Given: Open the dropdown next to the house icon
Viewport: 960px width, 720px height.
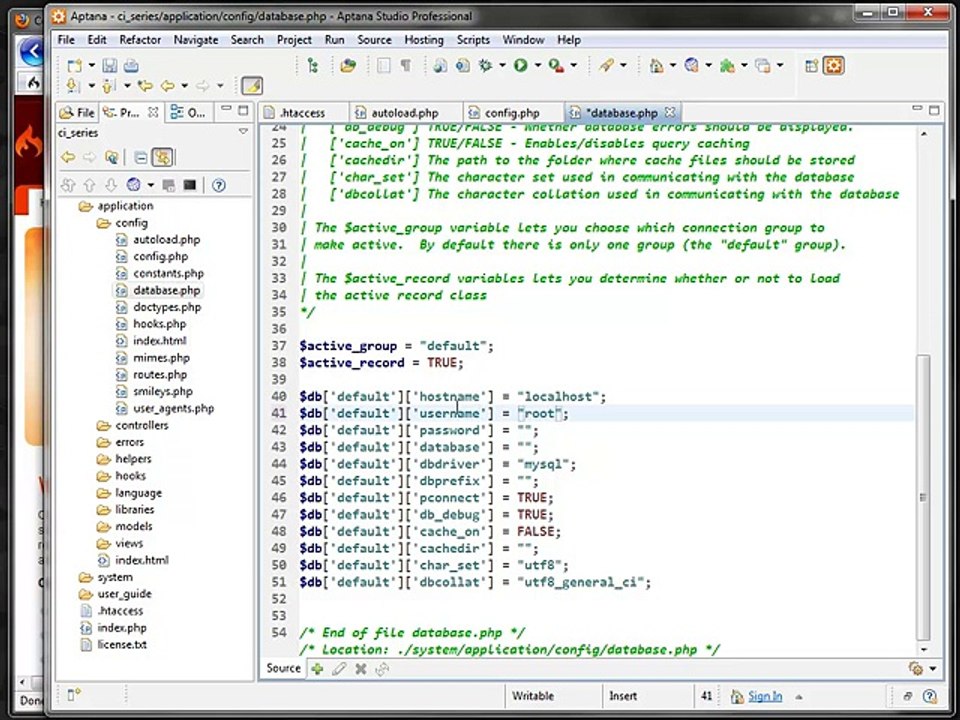Looking at the screenshot, I should pyautogui.click(x=672, y=65).
